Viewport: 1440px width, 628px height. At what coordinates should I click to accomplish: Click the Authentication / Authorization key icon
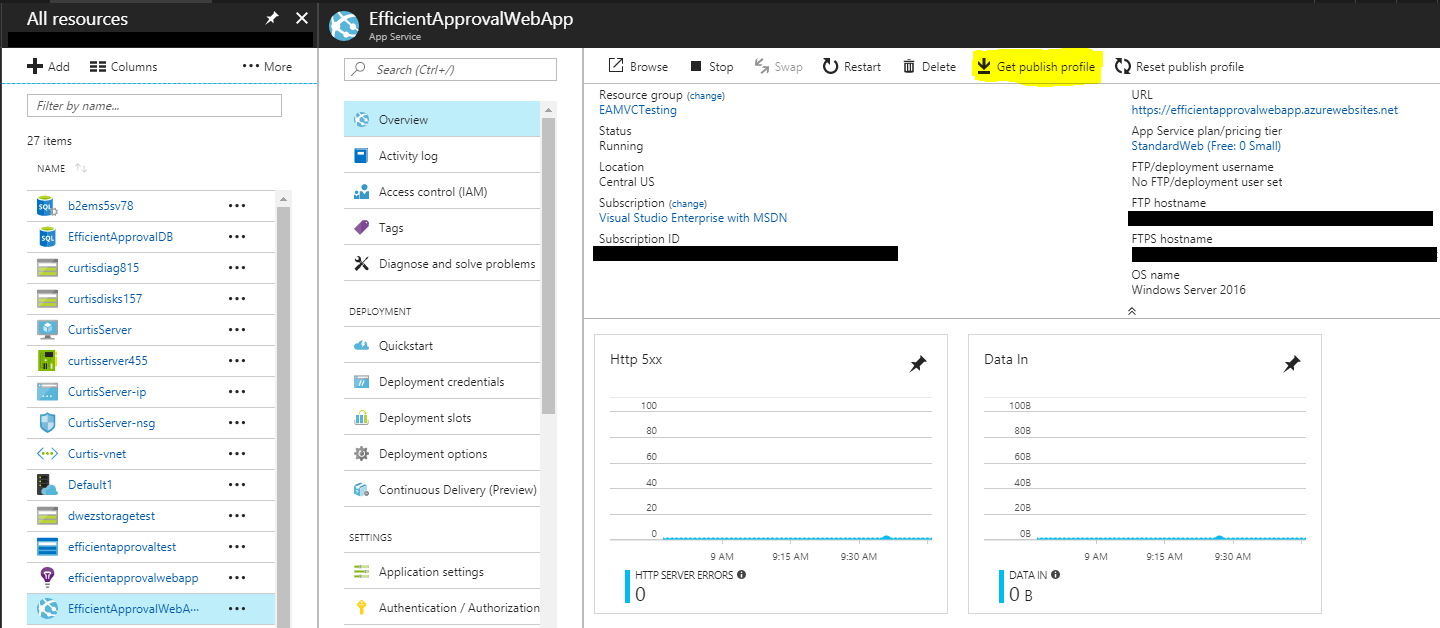click(361, 608)
